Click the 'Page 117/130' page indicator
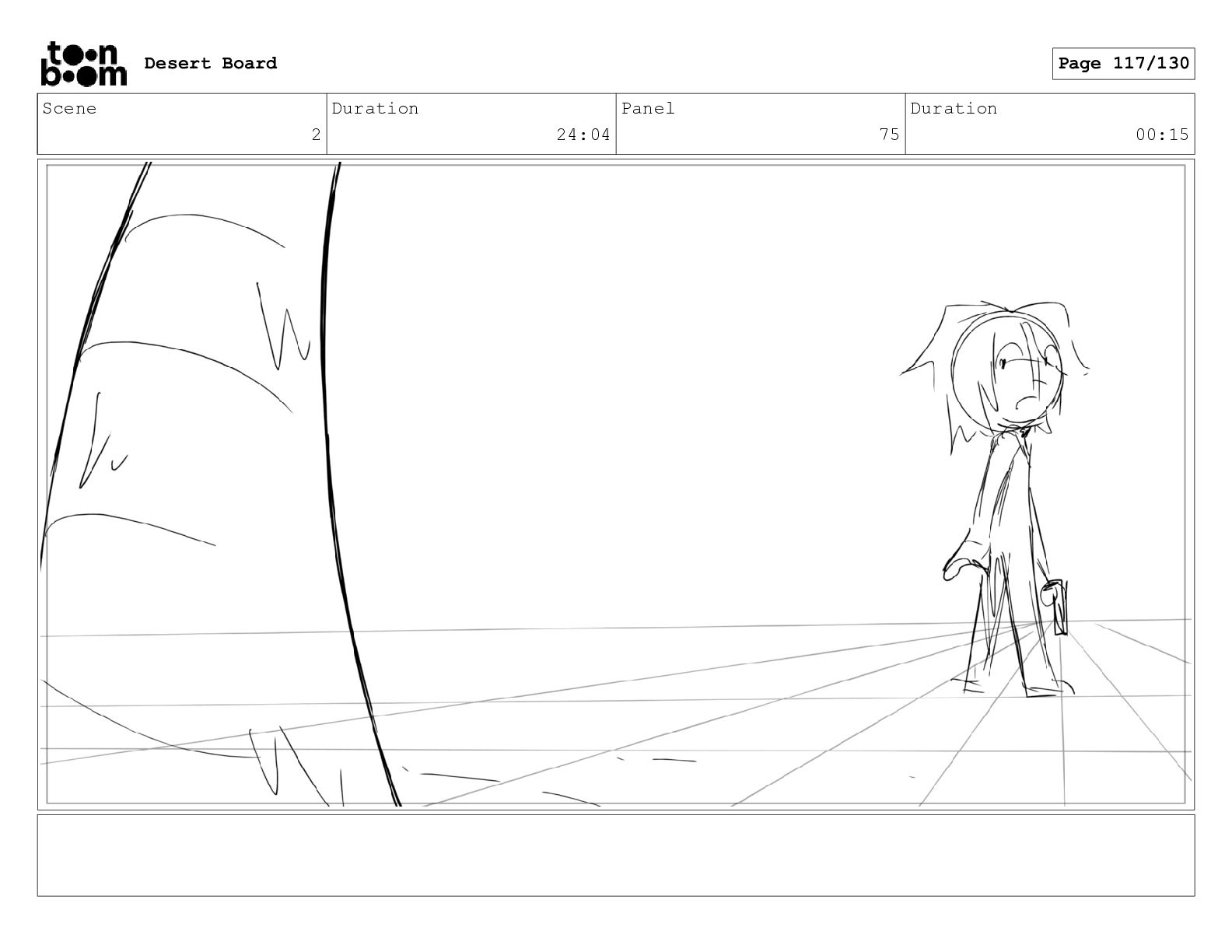The image size is (1232, 952). pos(1123,63)
